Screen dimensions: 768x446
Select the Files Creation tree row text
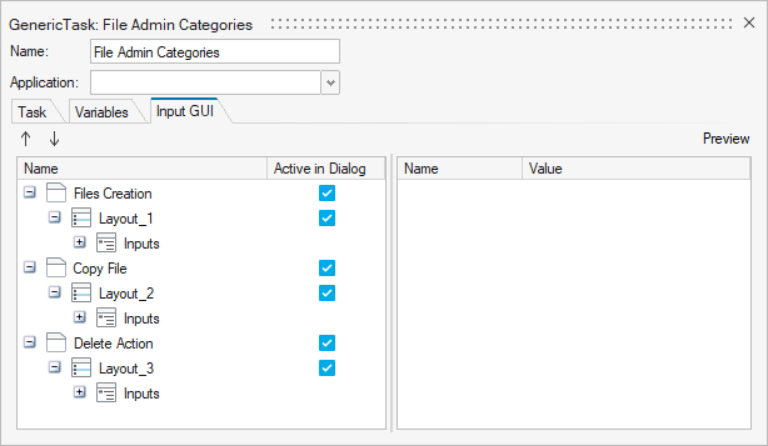[113, 193]
